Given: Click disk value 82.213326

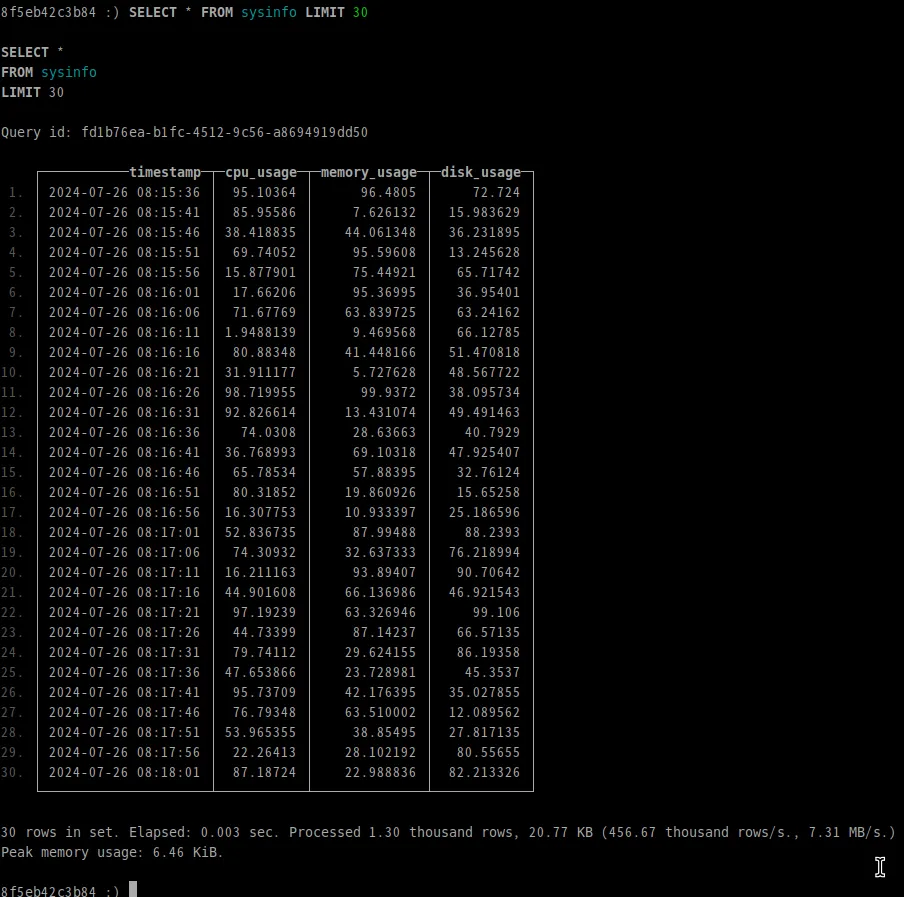Looking at the screenshot, I should [484, 772].
